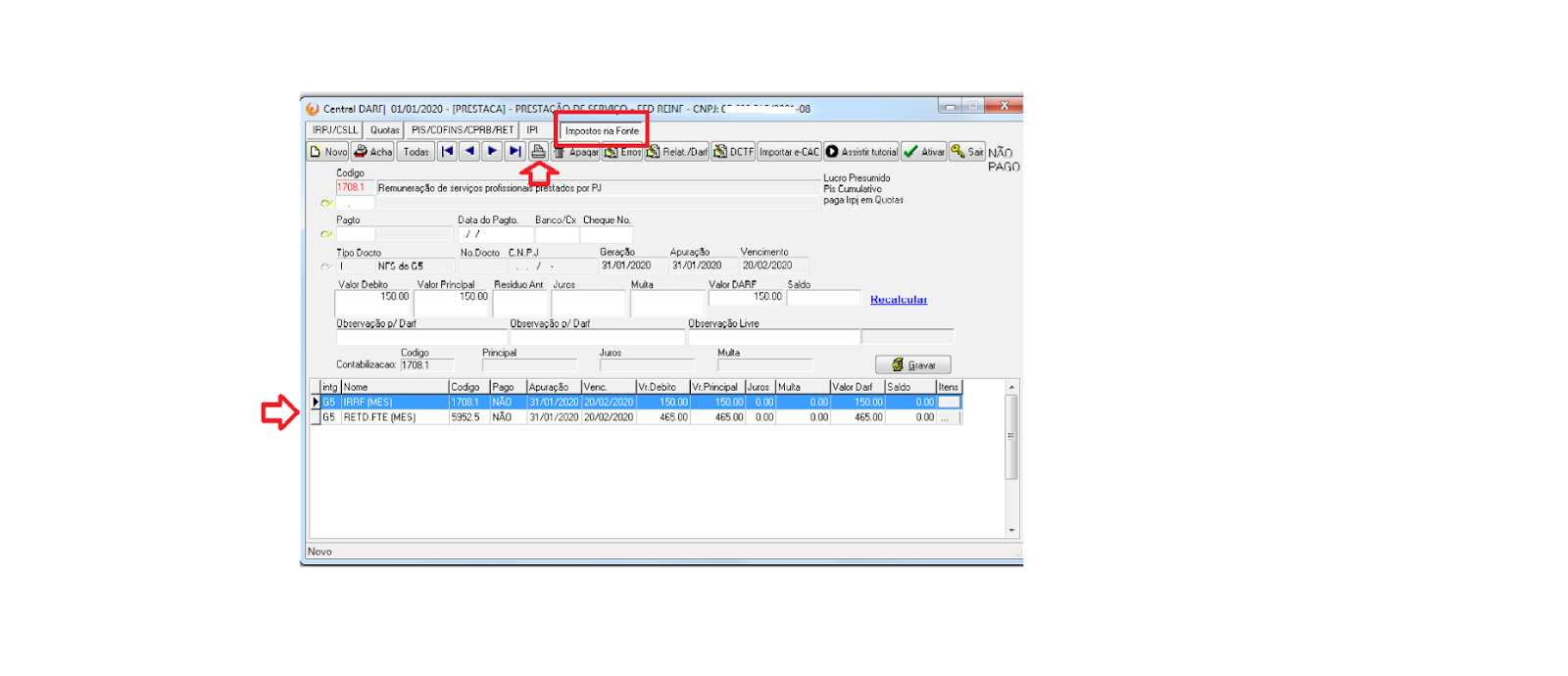Click lookup icon beside Tipo Docto
1568x676 pixels.
(x=326, y=266)
